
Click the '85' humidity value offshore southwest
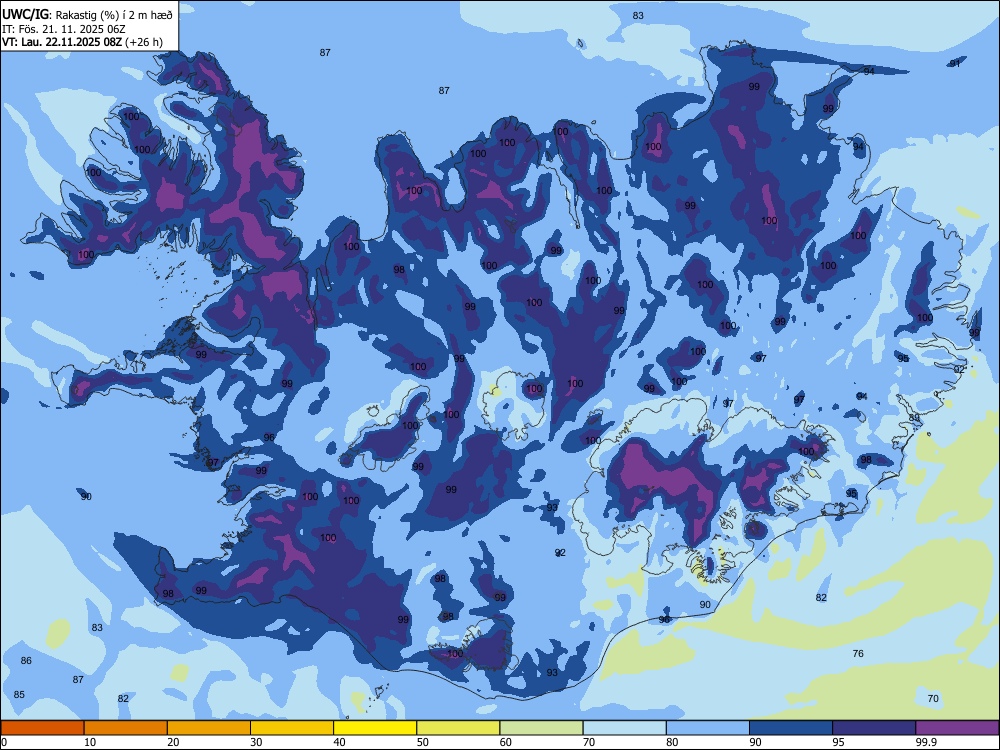[x=19, y=695]
